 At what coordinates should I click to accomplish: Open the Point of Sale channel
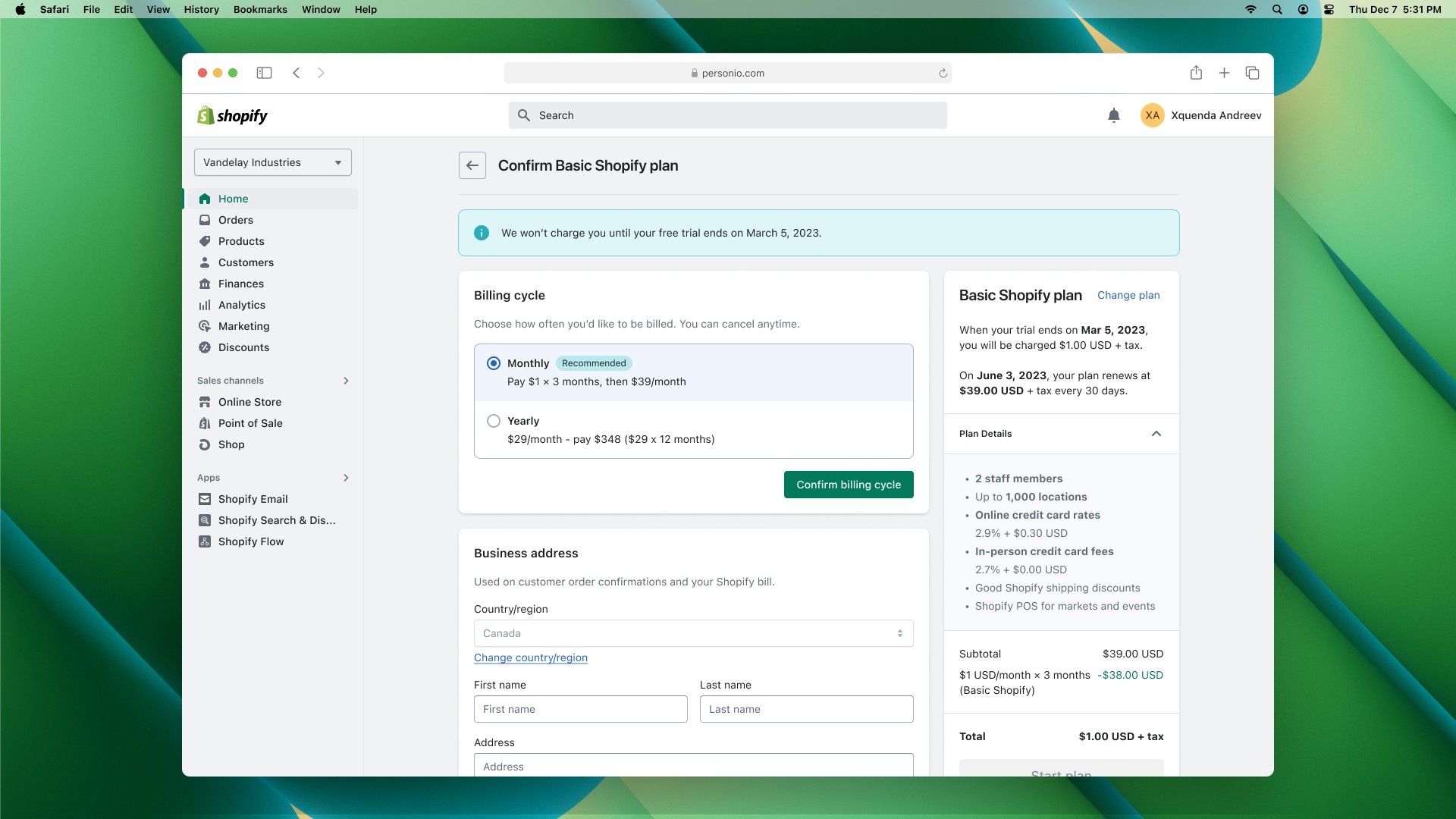tap(249, 423)
